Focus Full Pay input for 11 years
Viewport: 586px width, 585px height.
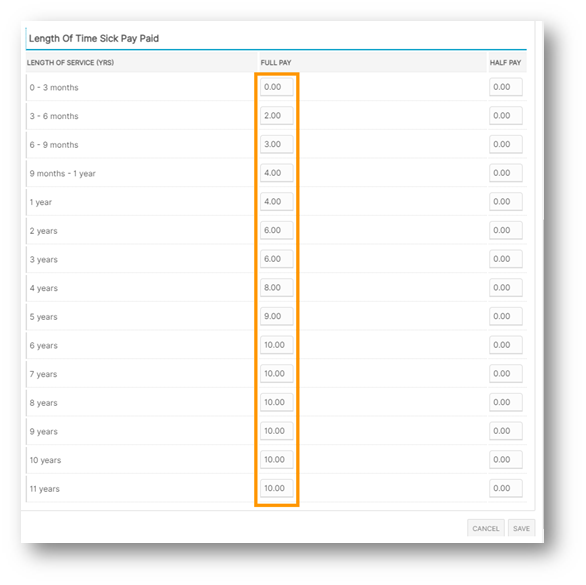277,488
